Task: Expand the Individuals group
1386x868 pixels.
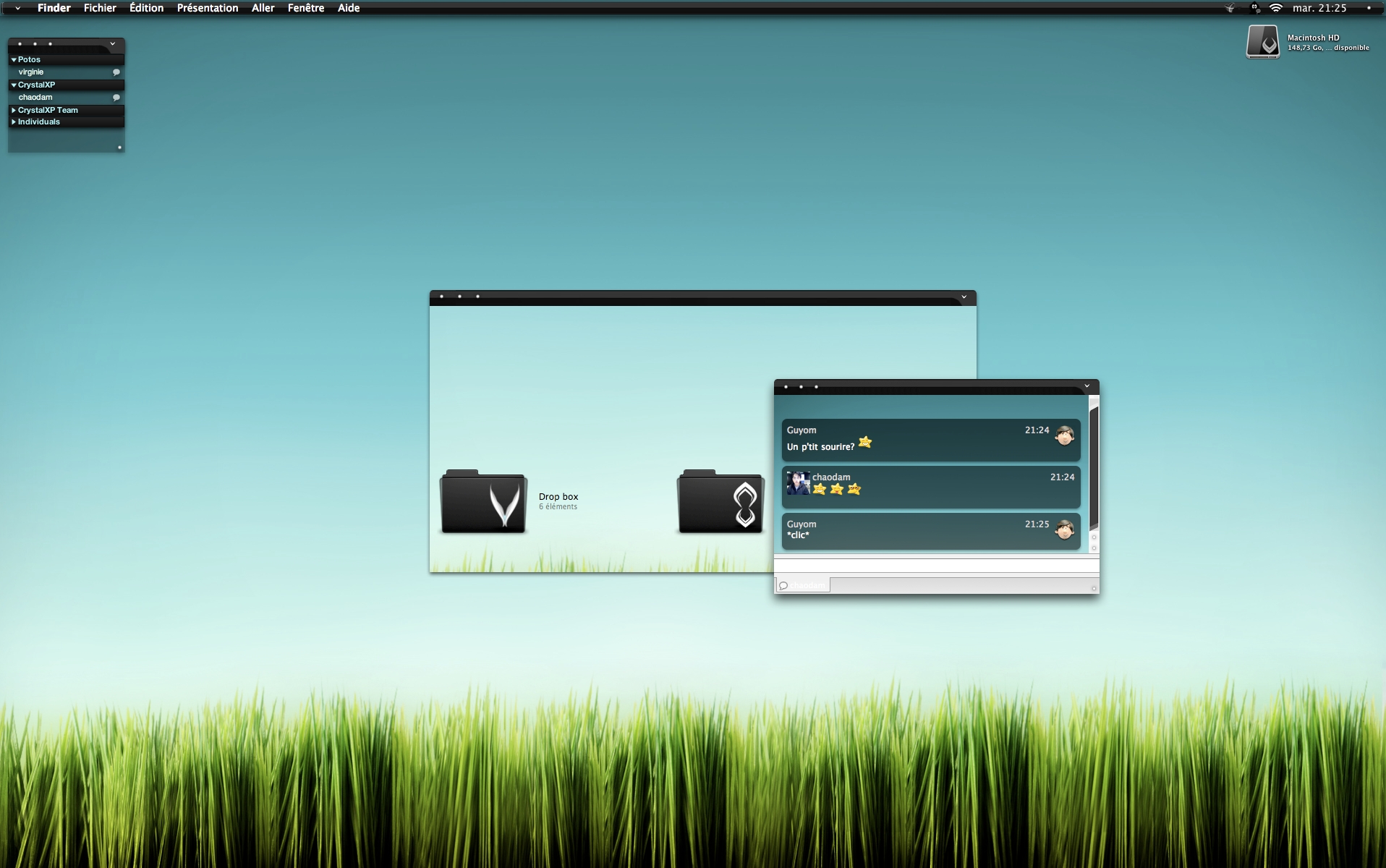Action: [14, 122]
